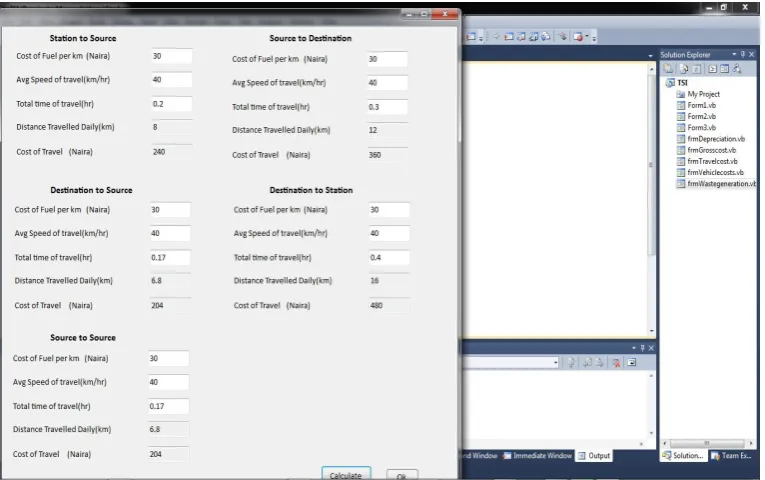Click the Ok button on the form

click(x=402, y=475)
